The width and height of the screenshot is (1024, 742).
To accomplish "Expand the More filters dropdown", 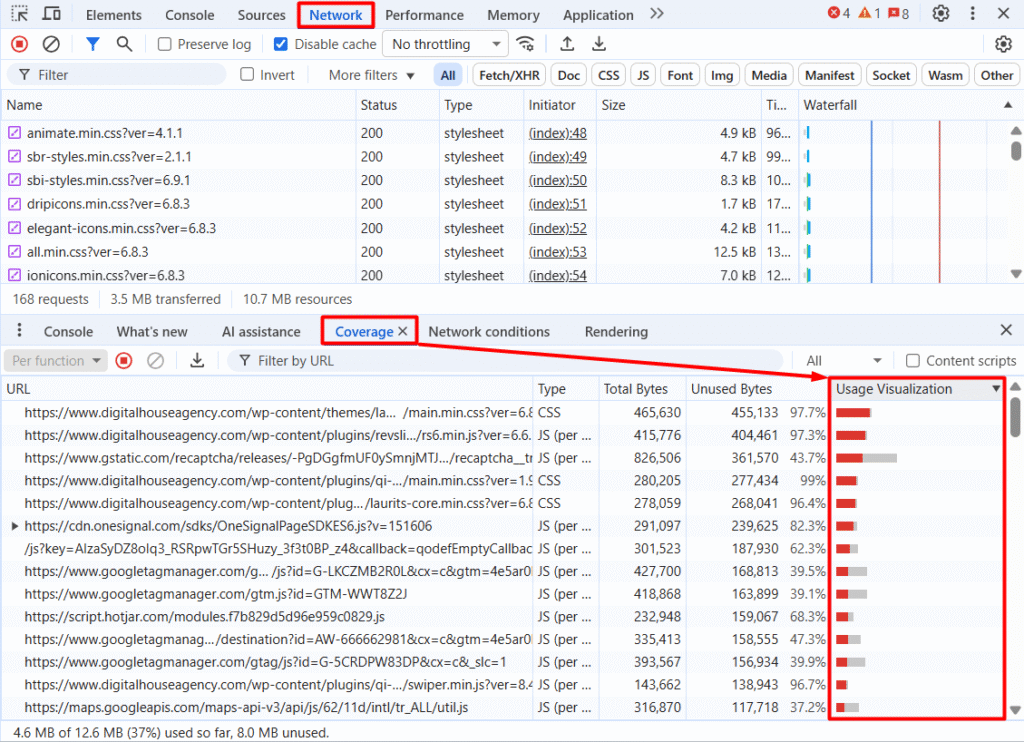I will pyautogui.click(x=371, y=75).
